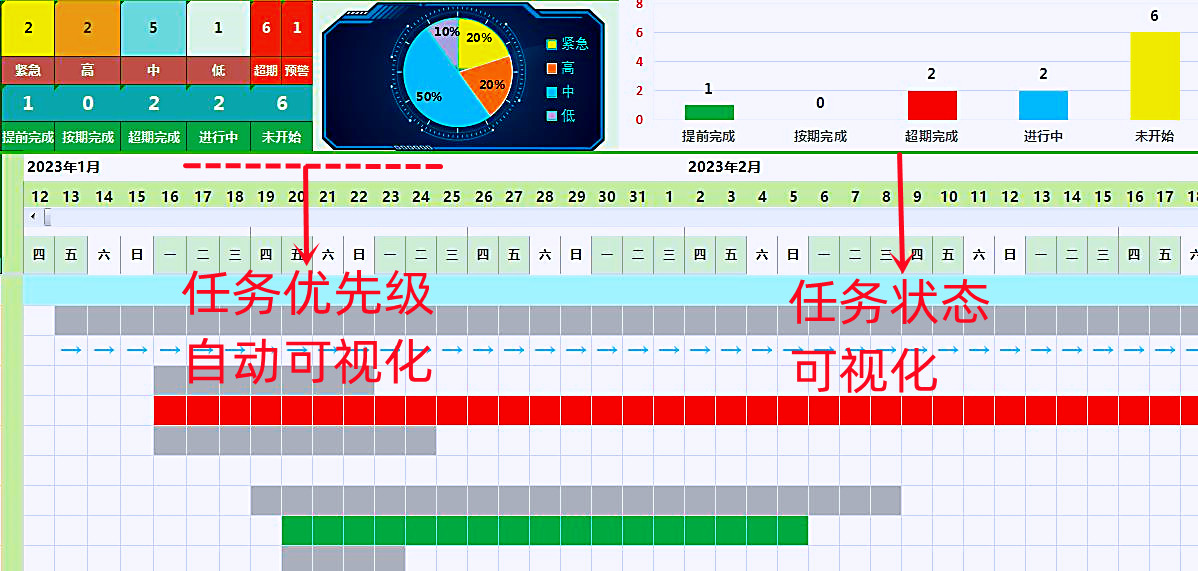Click date cell 25 in timeline header
1198x571 pixels.
click(x=452, y=197)
